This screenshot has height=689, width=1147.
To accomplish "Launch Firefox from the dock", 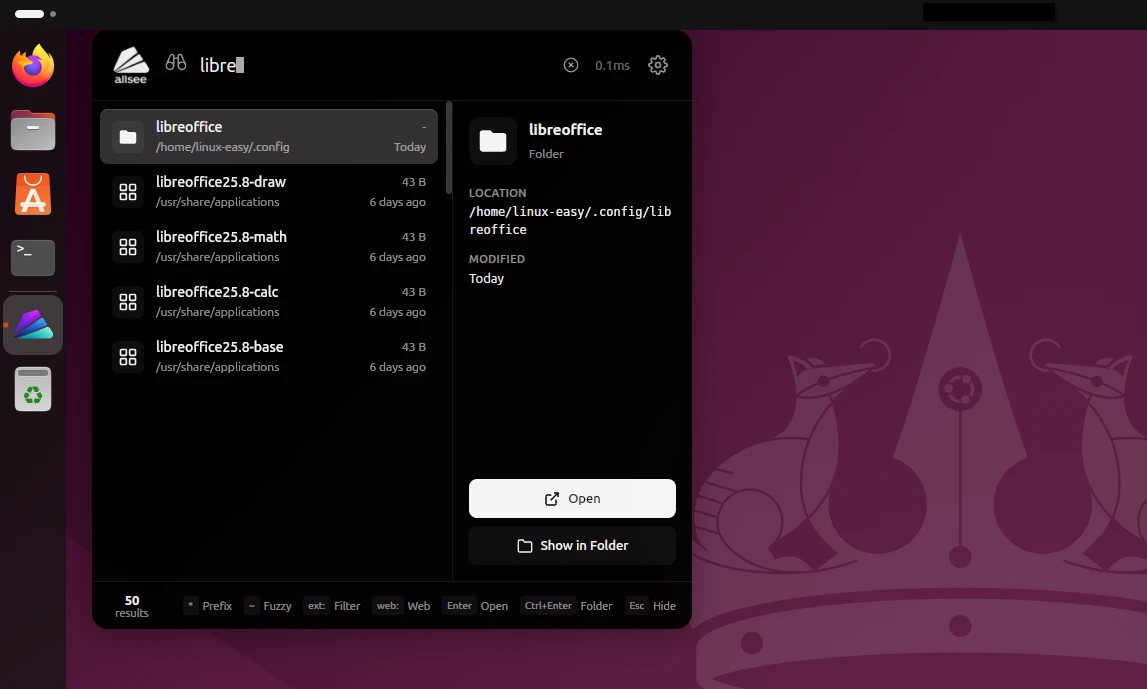I will pos(33,66).
